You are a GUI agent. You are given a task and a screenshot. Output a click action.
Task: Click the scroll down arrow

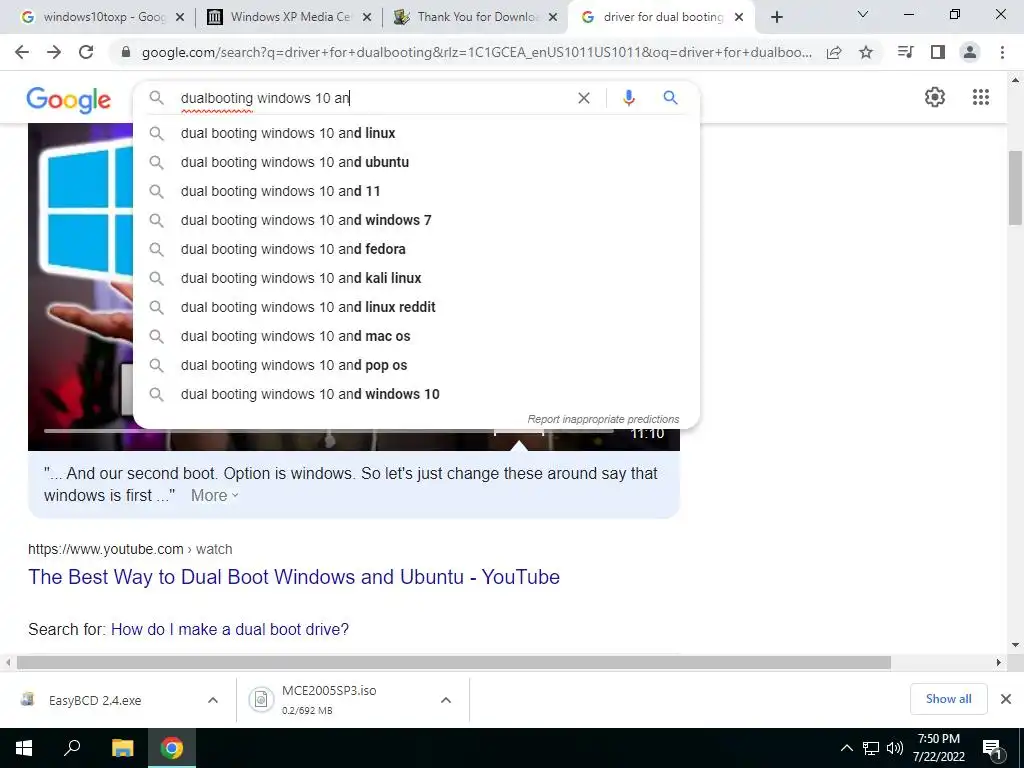point(1015,645)
